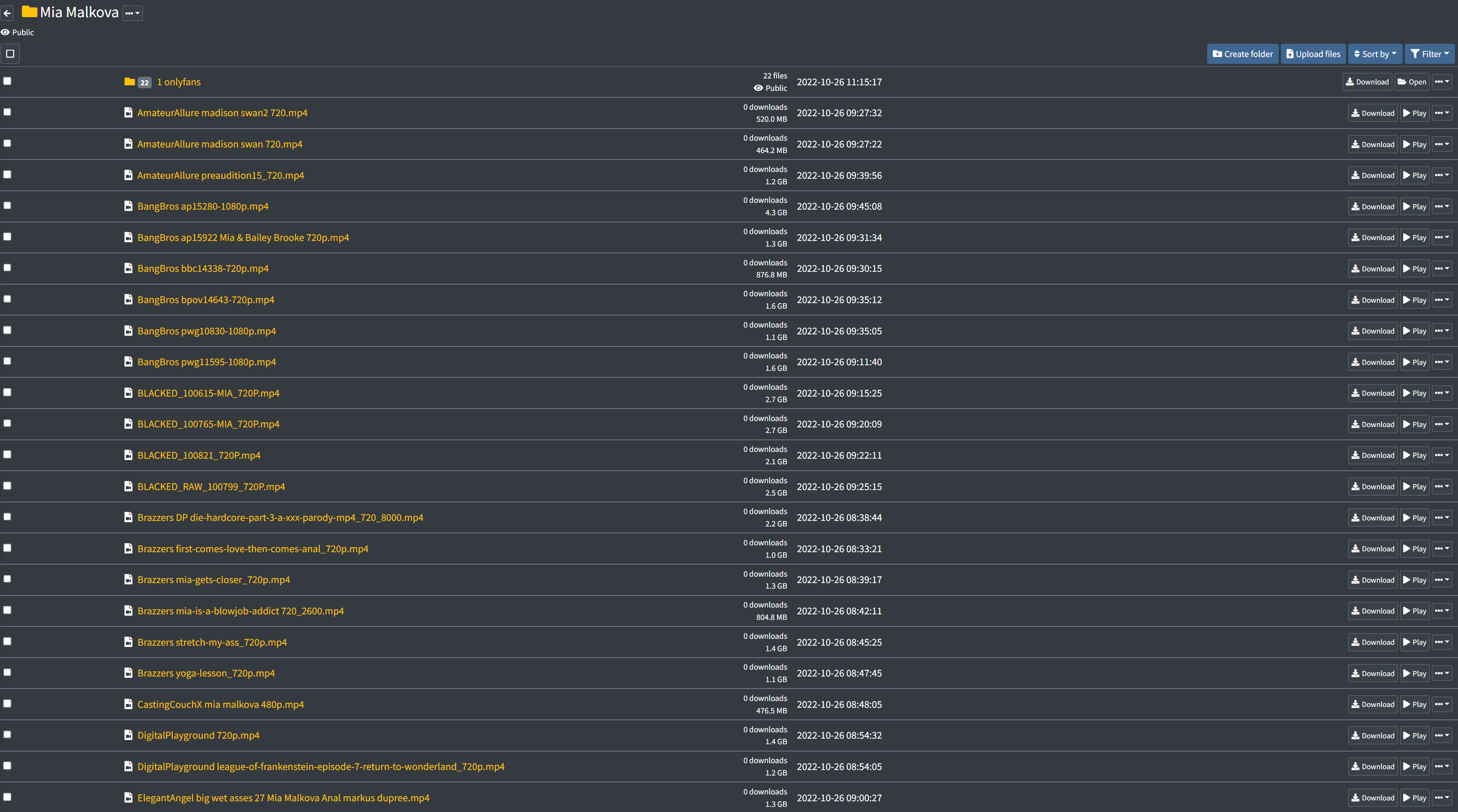Download the 1 onlyfans folder
The width and height of the screenshot is (1458, 812).
tap(1368, 82)
